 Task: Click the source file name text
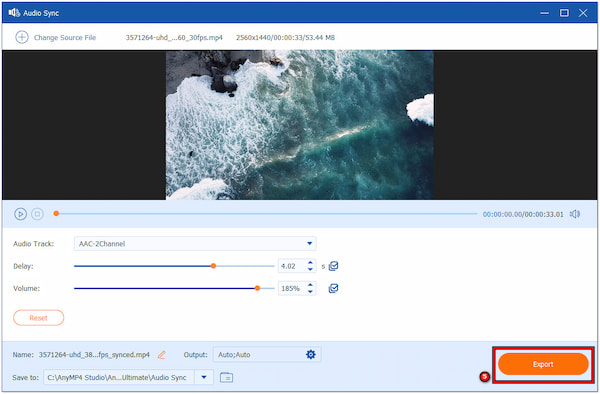tap(174, 37)
